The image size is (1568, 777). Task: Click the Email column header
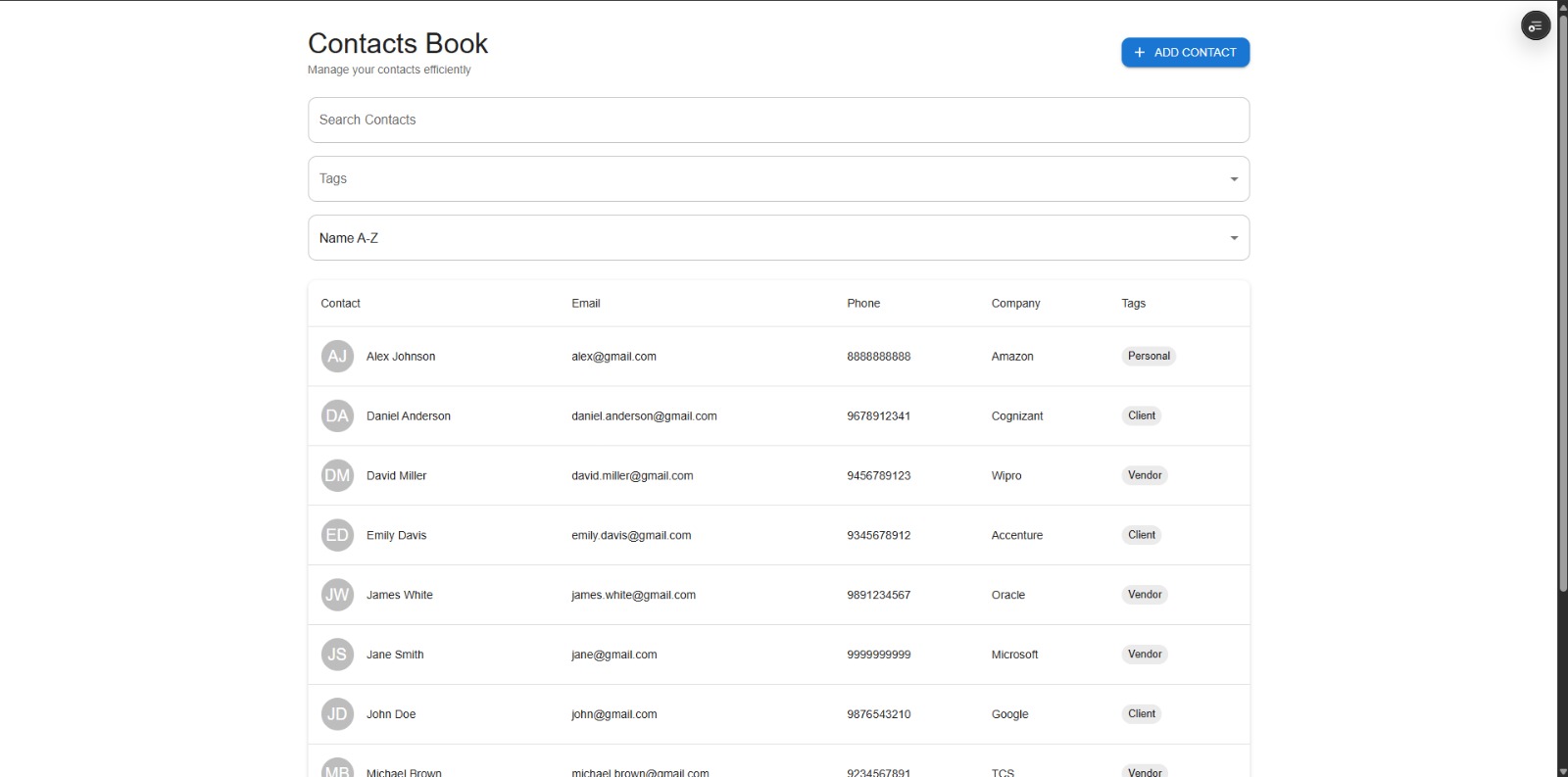click(586, 304)
